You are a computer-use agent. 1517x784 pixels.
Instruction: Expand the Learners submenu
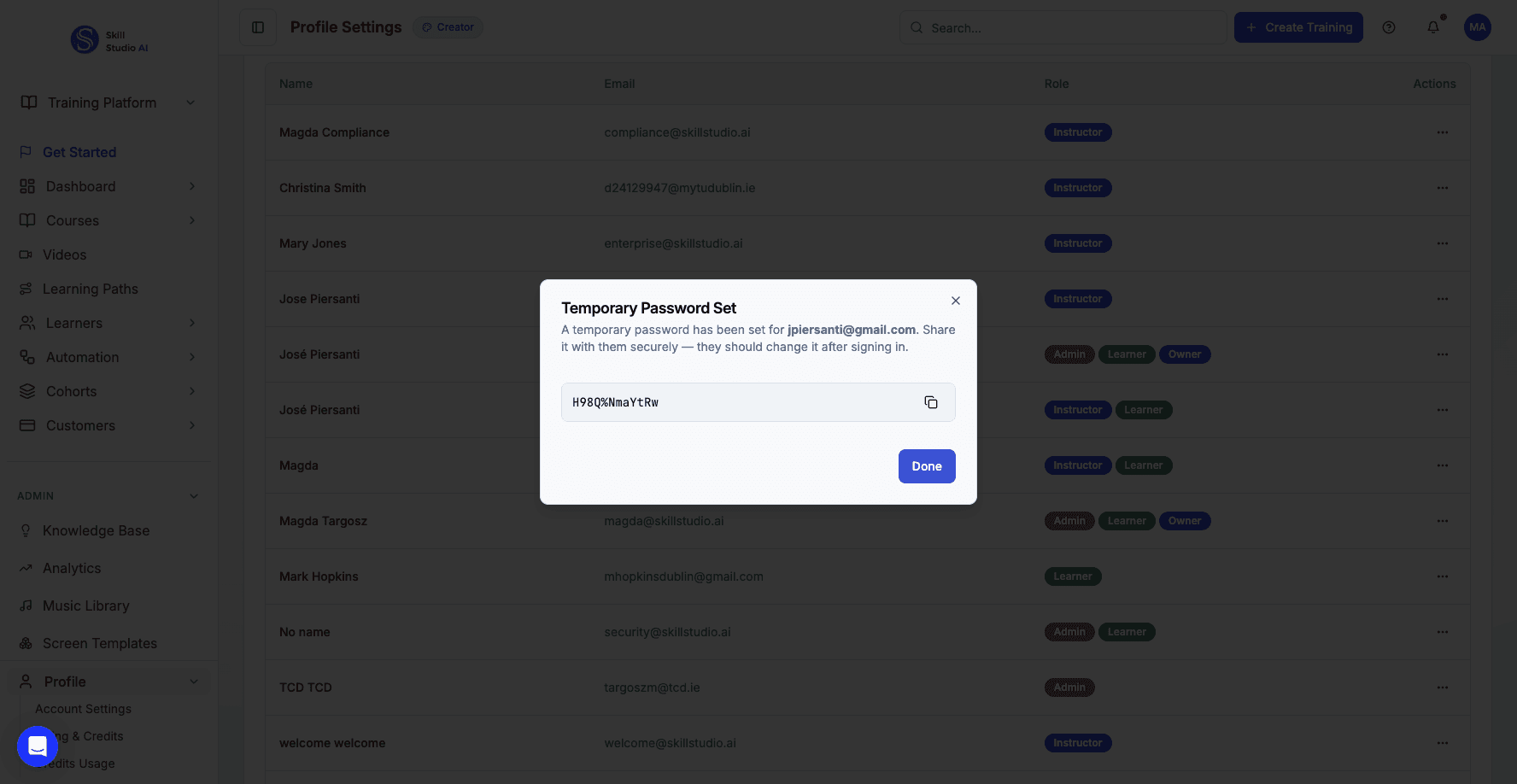tap(191, 323)
